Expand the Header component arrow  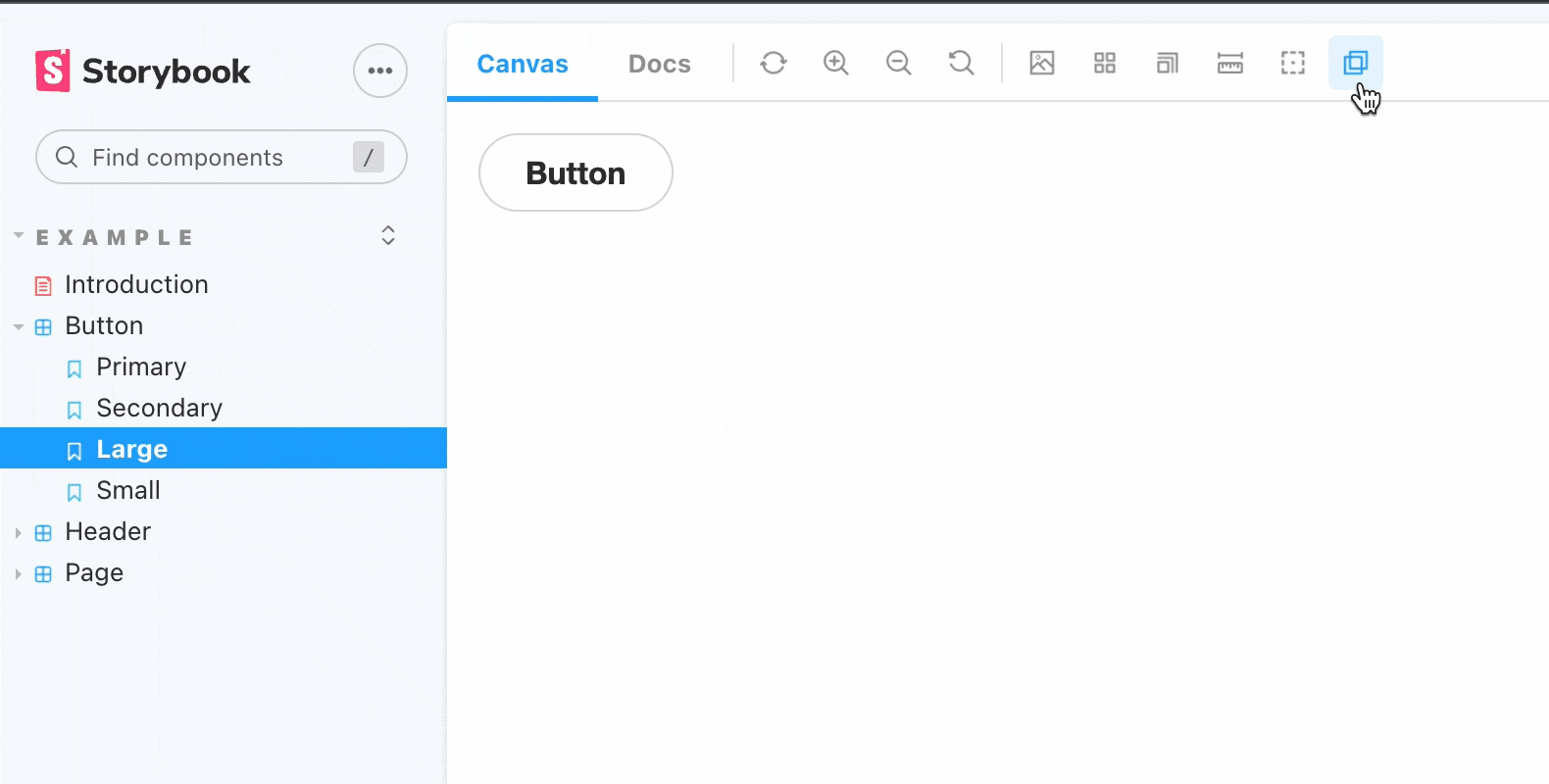[18, 533]
